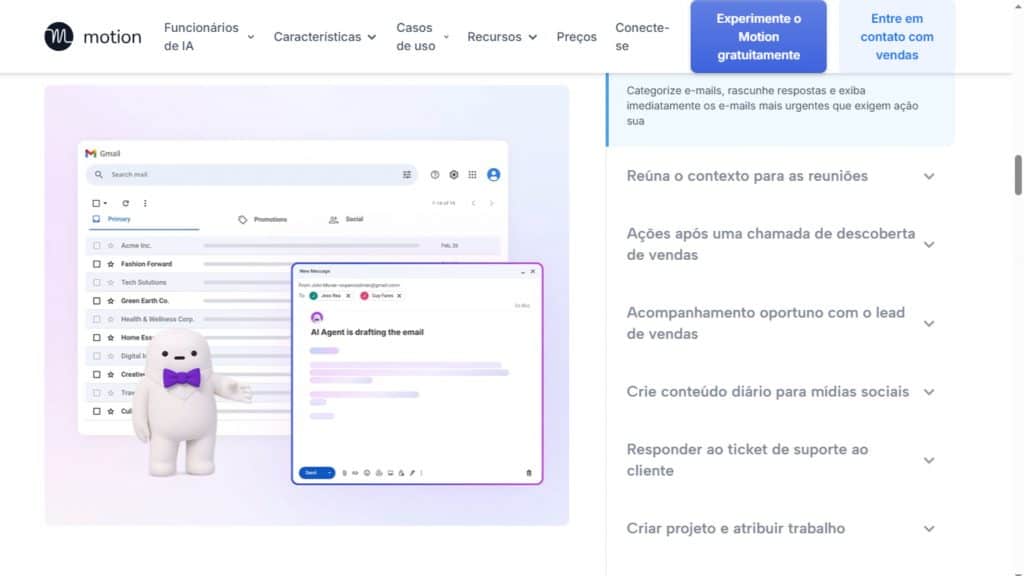Click the Gmail Search mail field
The image size is (1024, 576).
click(x=250, y=174)
